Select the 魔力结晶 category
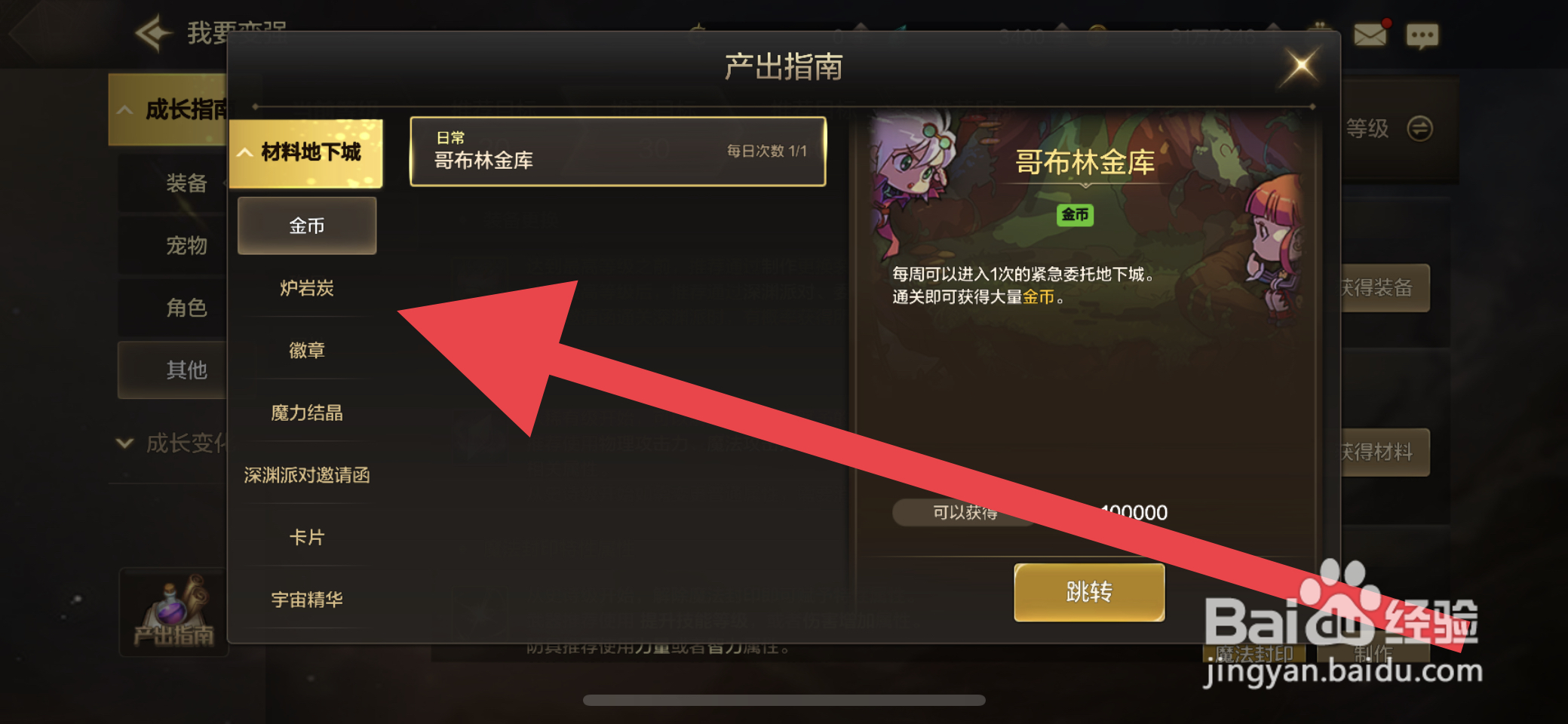Screen dimensions: 1568x724 (307, 413)
